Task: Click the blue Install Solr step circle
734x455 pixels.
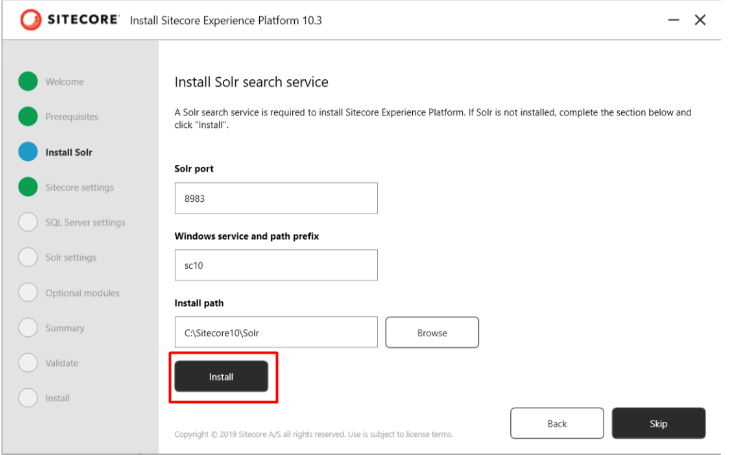Action: 28,152
